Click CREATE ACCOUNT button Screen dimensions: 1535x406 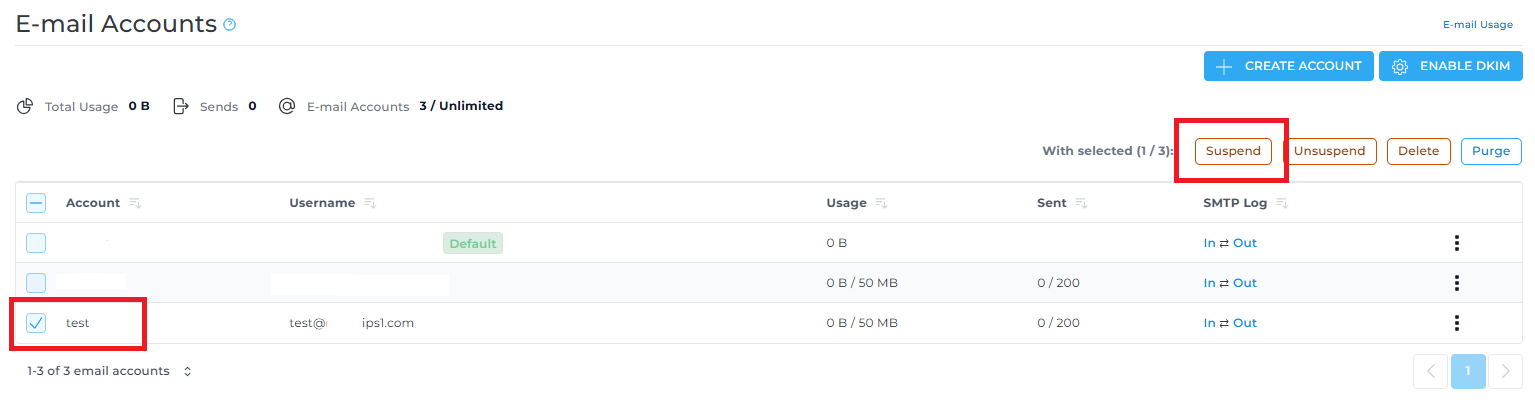tap(1288, 66)
